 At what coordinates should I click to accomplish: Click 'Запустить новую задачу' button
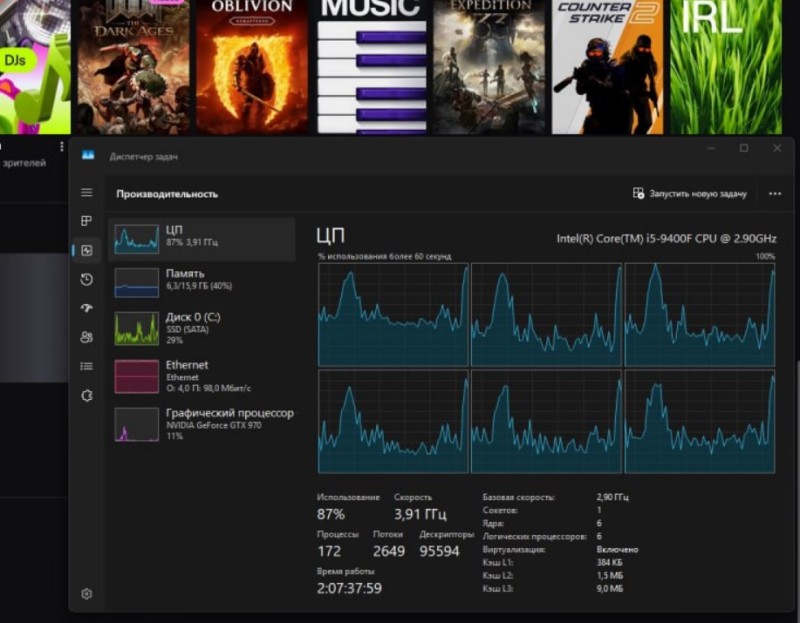tap(690, 194)
